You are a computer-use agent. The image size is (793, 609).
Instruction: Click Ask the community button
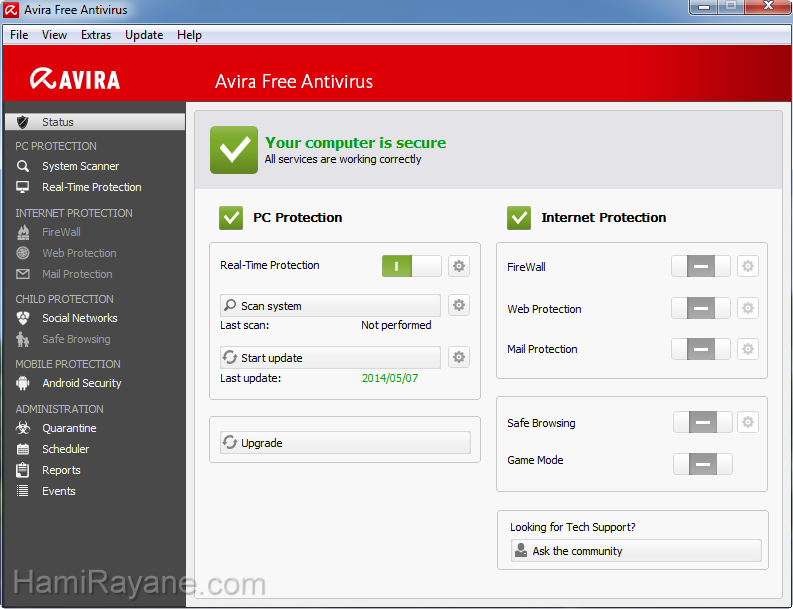click(636, 551)
